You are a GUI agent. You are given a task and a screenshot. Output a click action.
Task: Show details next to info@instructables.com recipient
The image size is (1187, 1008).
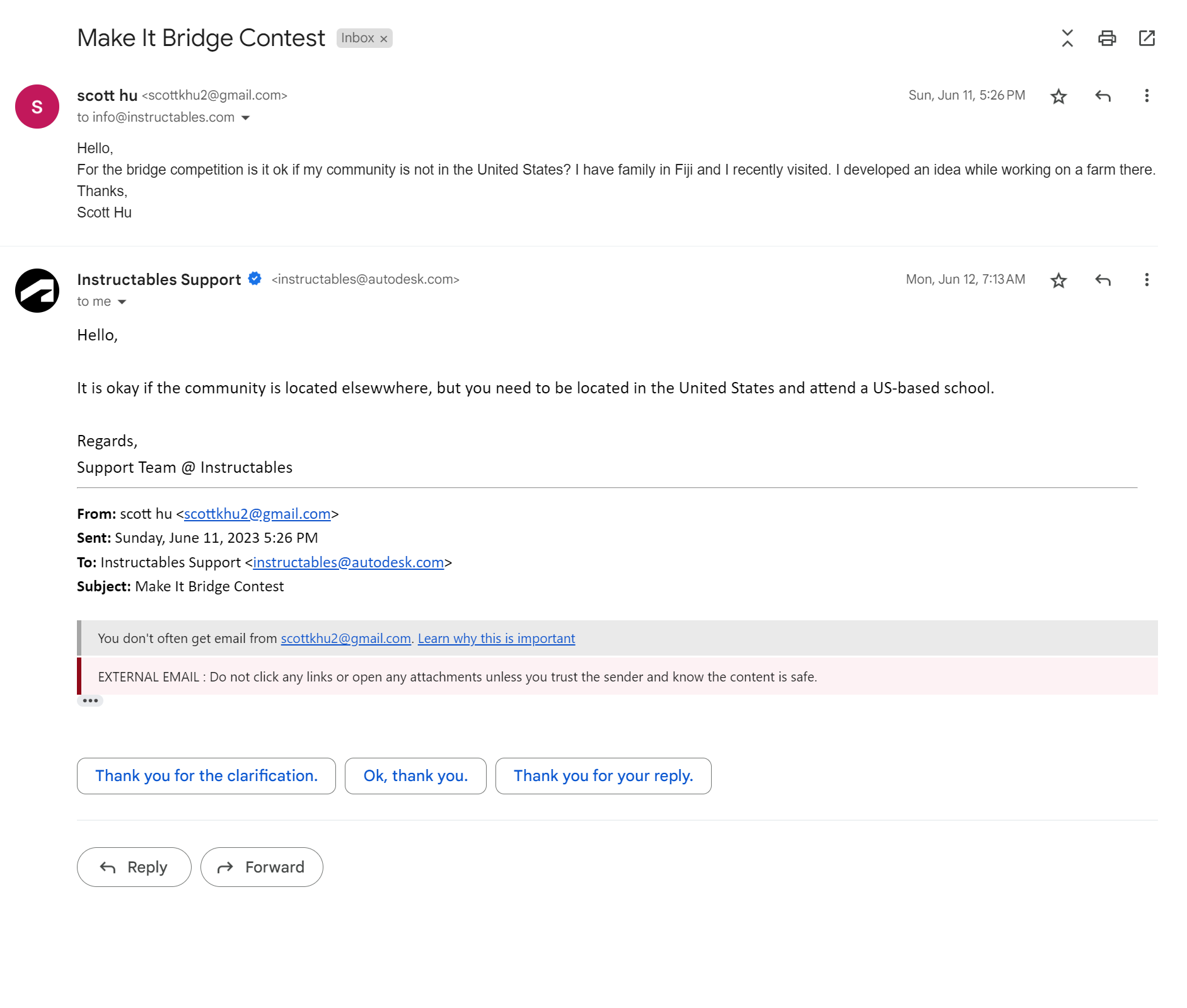(246, 118)
